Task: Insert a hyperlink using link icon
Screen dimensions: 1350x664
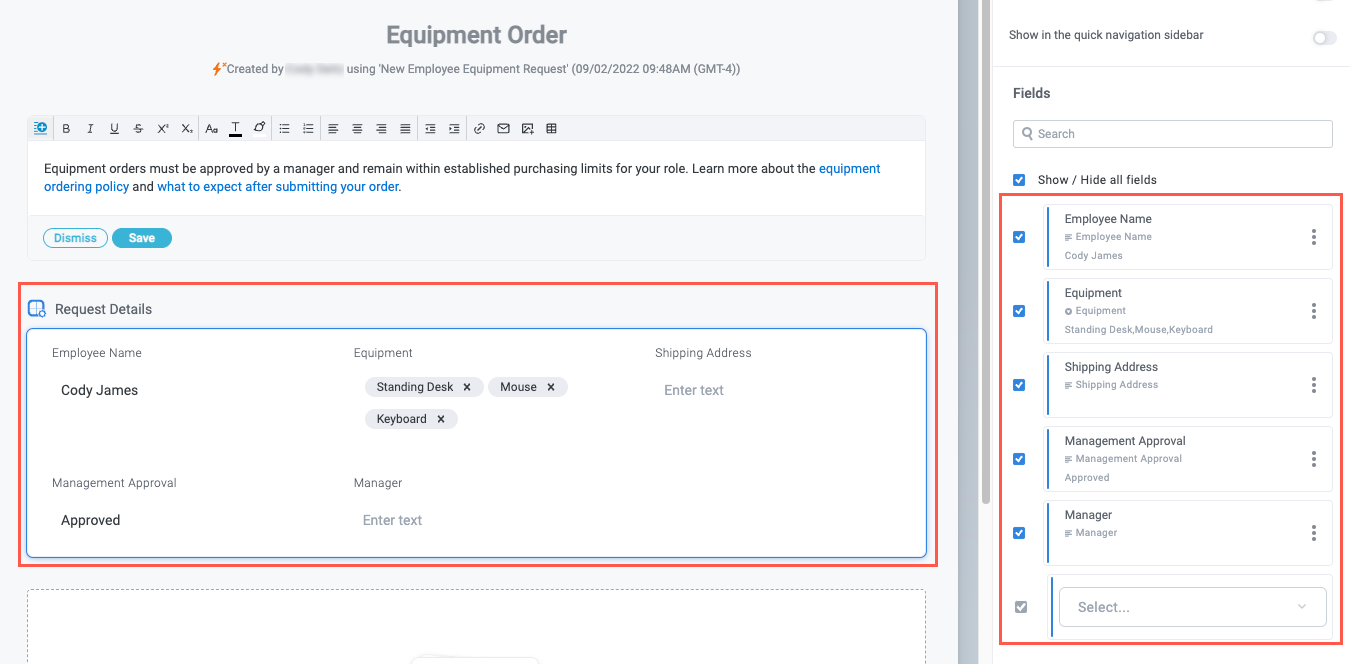Action: [479, 129]
